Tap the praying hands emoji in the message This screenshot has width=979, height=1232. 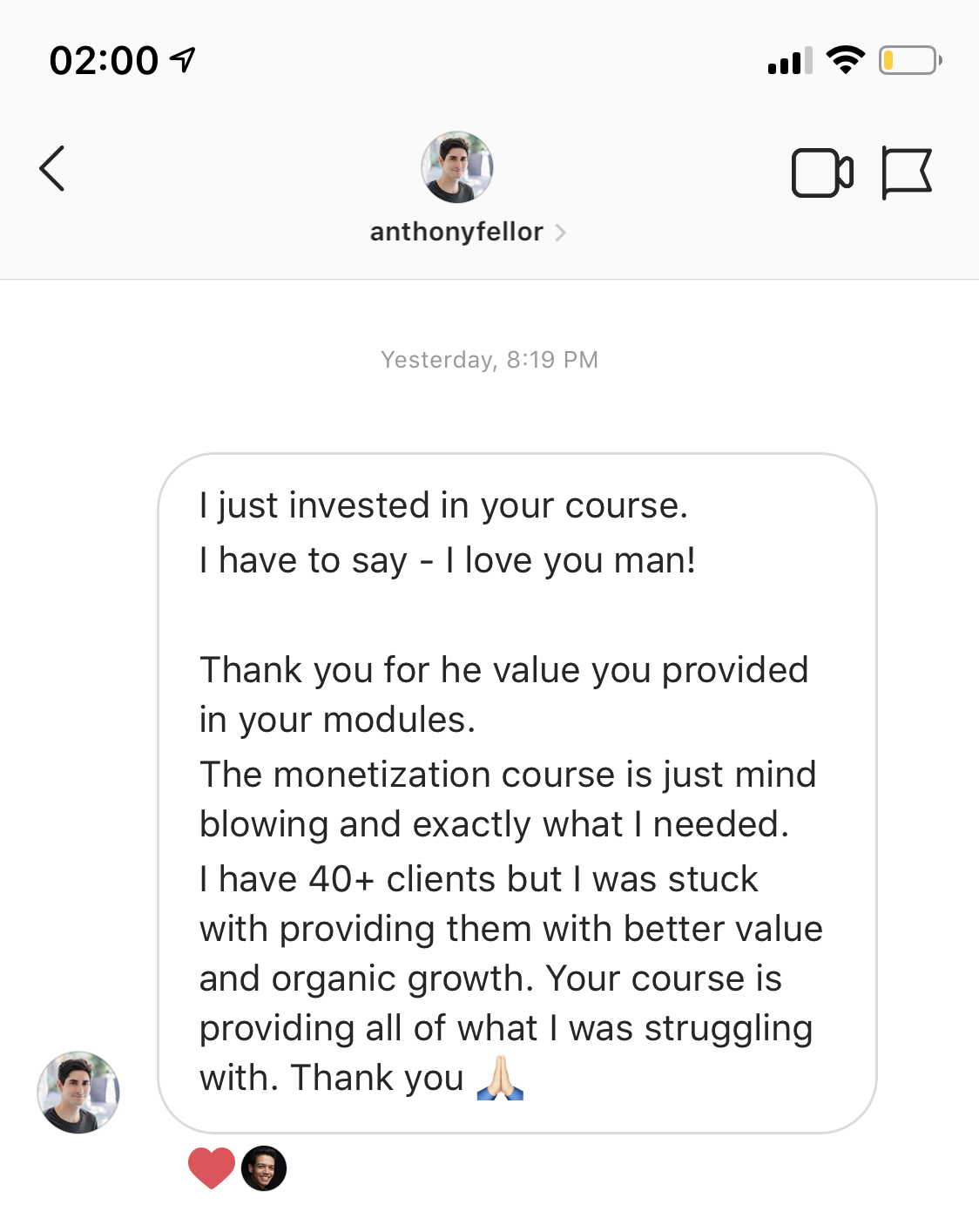(x=500, y=1078)
